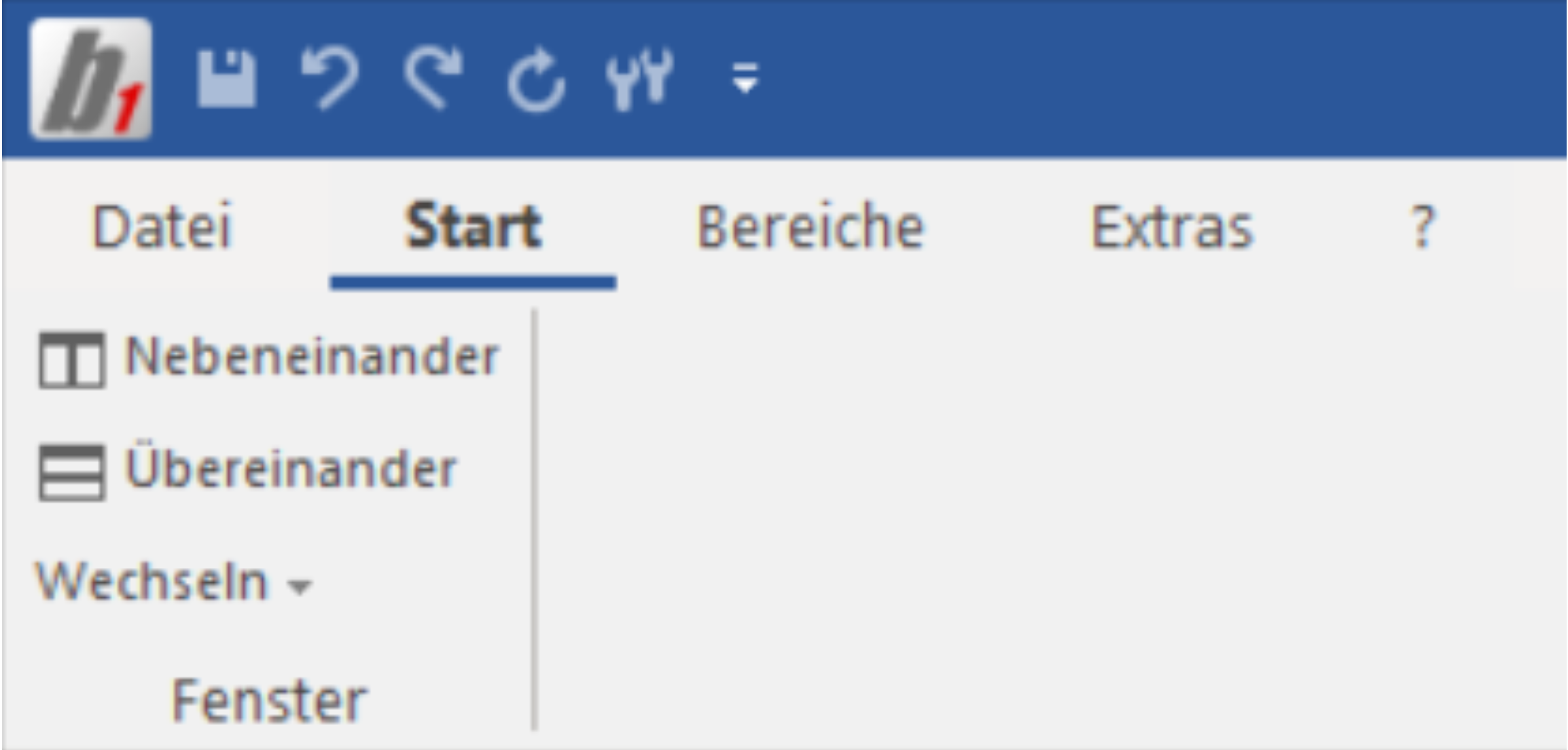Open the Extras tab
The height and width of the screenshot is (750, 1568).
tap(1172, 227)
